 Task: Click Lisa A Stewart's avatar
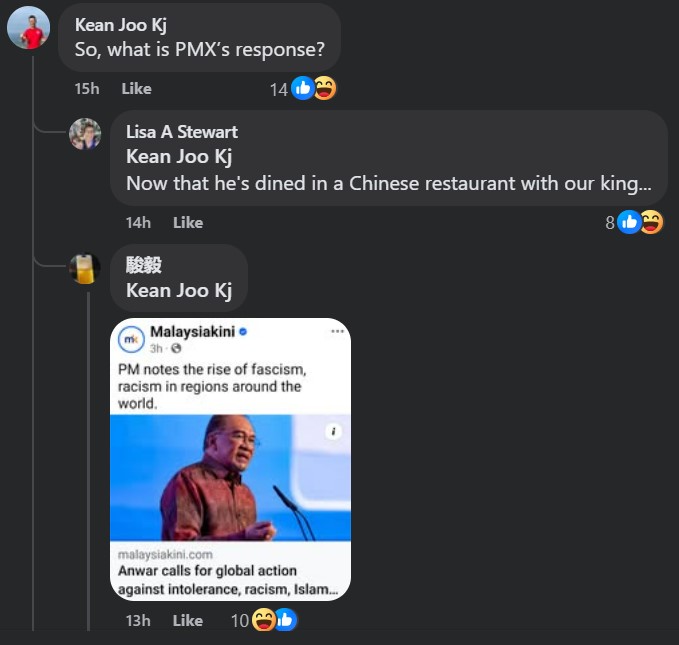tap(85, 133)
